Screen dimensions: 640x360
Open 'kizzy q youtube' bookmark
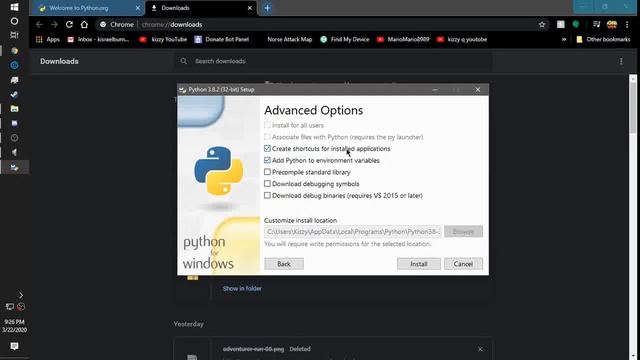click(462, 40)
